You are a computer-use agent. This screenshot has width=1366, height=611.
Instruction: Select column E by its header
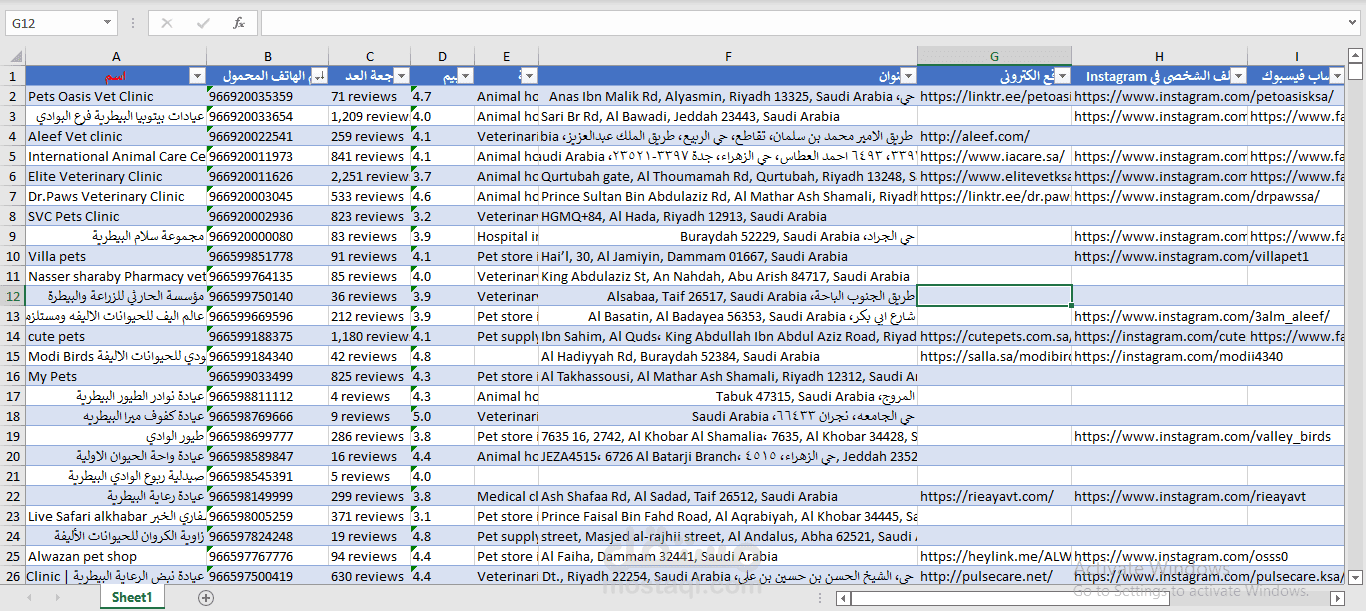[507, 56]
